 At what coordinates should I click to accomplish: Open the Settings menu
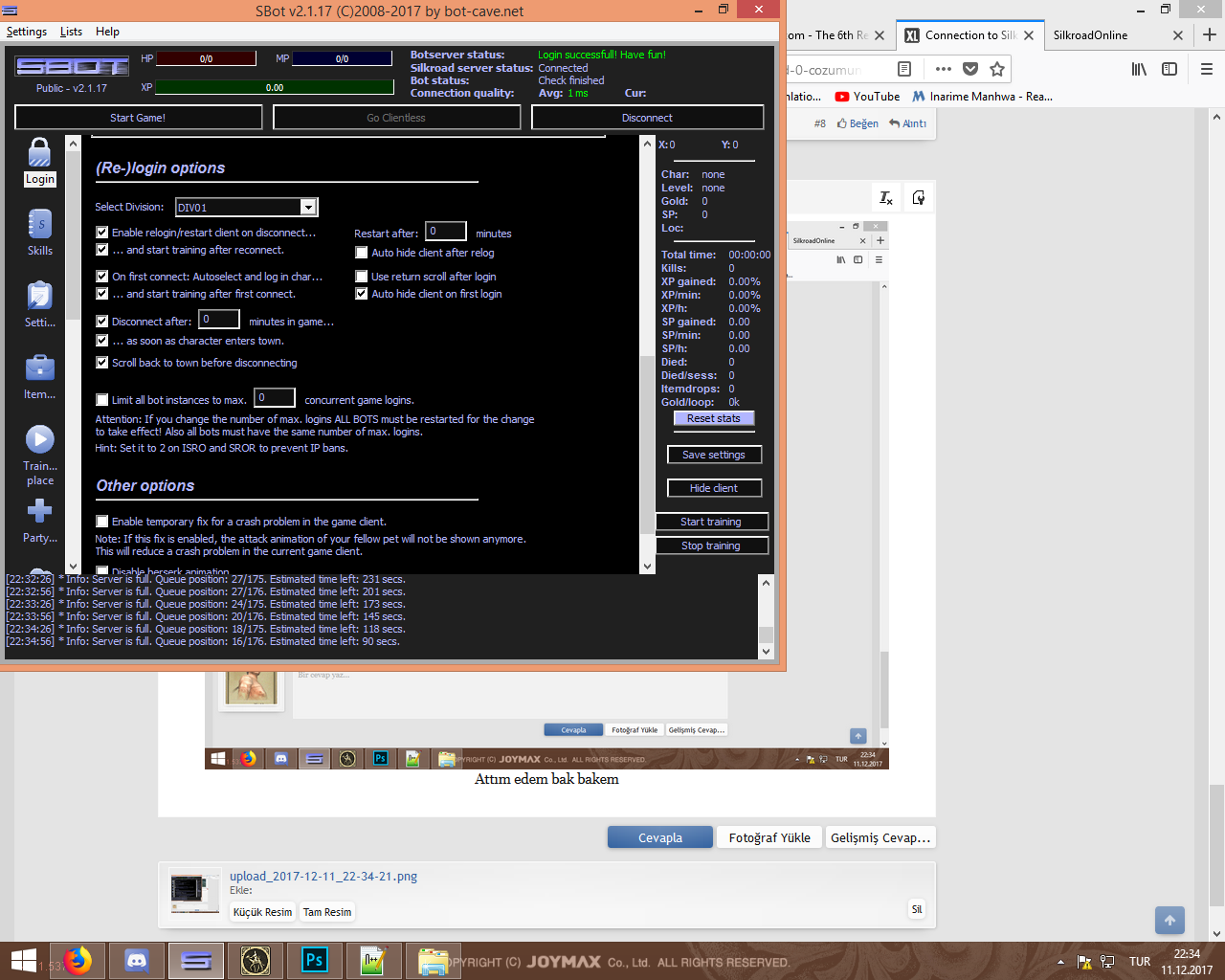(27, 32)
